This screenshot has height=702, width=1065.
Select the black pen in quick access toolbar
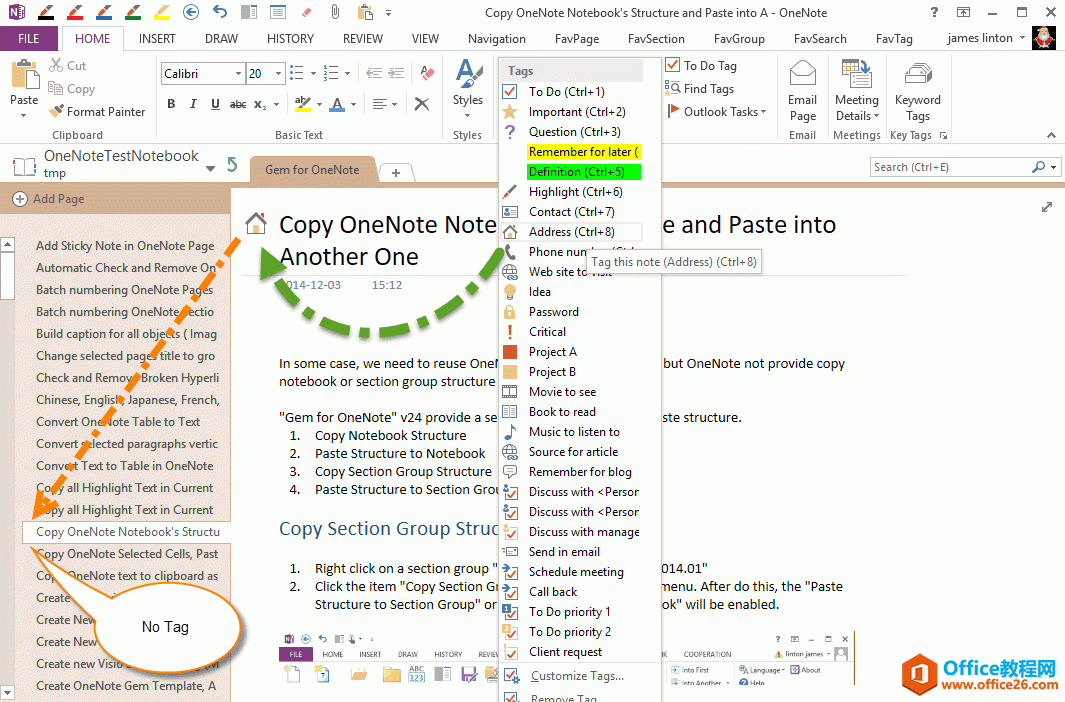point(46,12)
